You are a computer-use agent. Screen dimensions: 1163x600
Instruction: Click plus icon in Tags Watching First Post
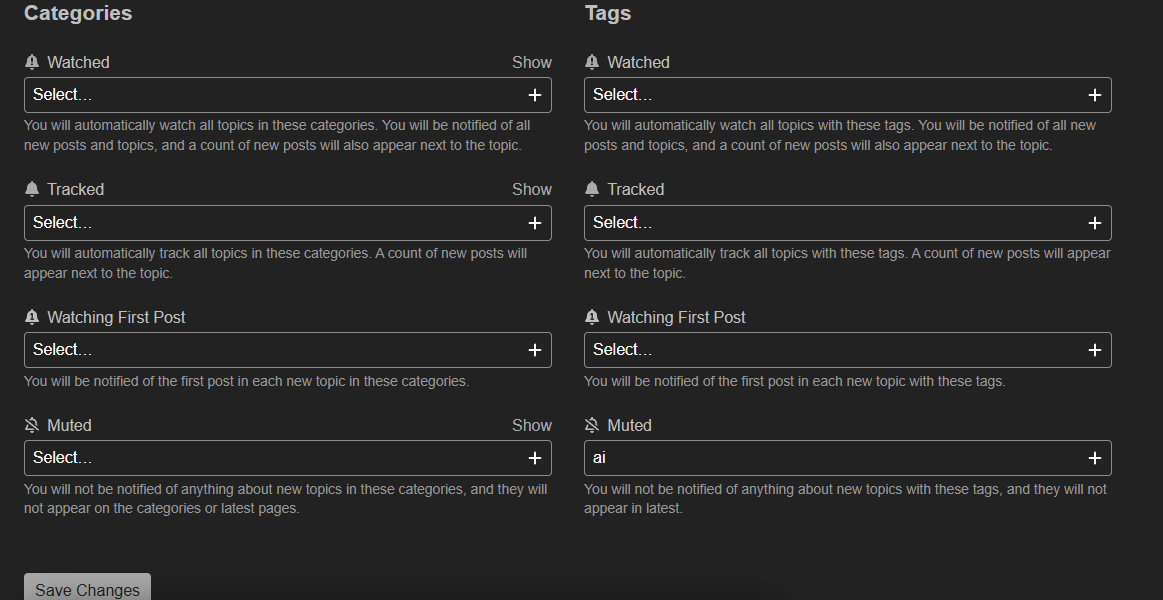point(1095,350)
